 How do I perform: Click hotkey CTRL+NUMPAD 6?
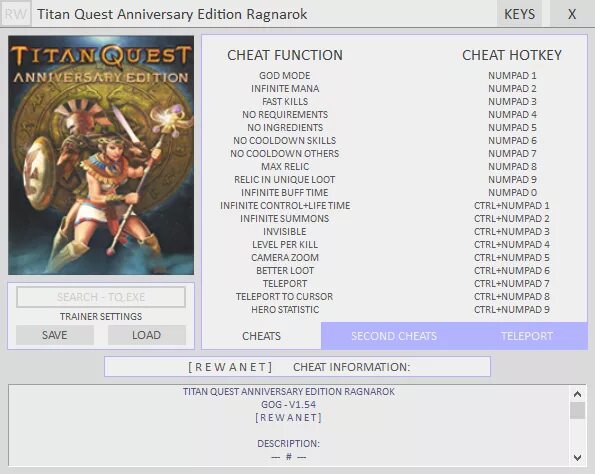coord(512,270)
